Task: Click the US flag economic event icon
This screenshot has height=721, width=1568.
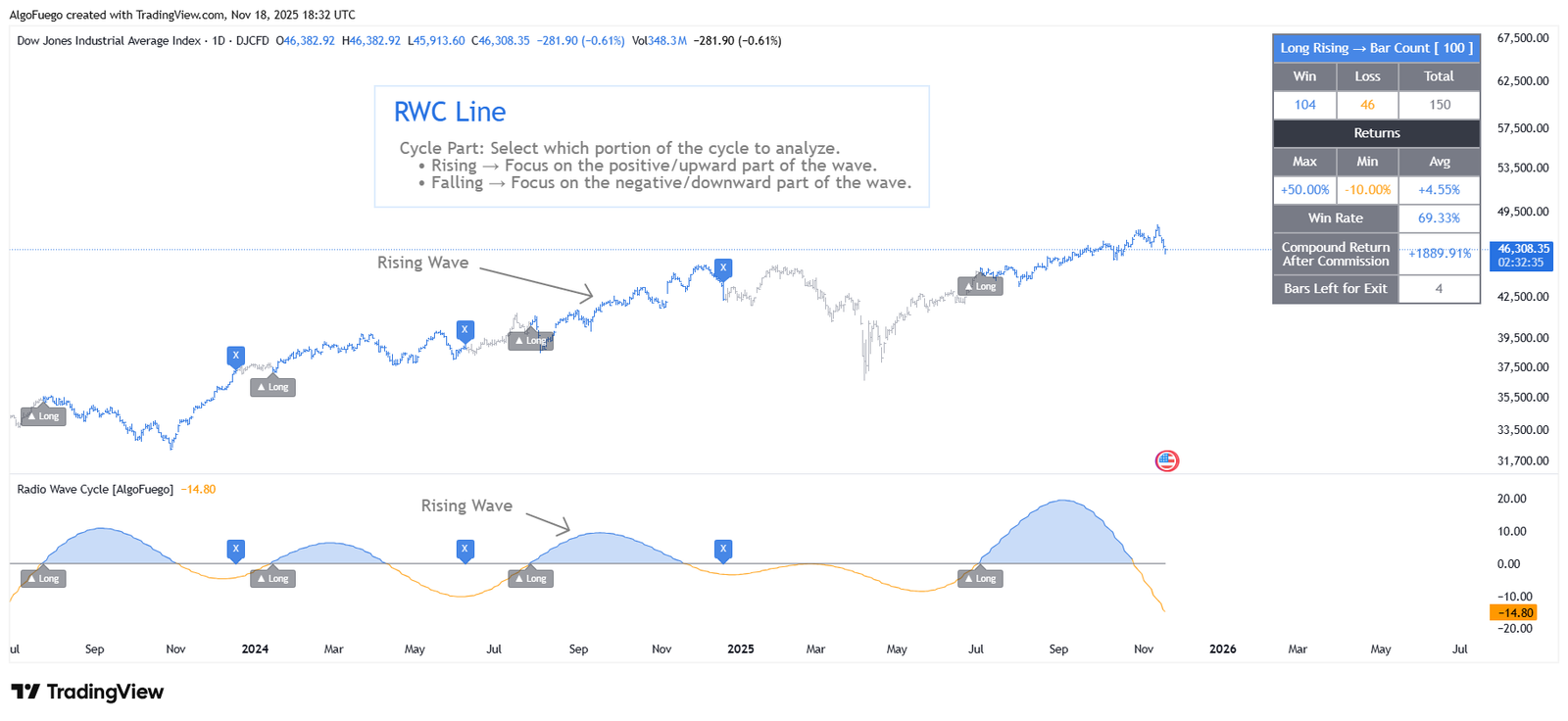Action: pyautogui.click(x=1166, y=460)
